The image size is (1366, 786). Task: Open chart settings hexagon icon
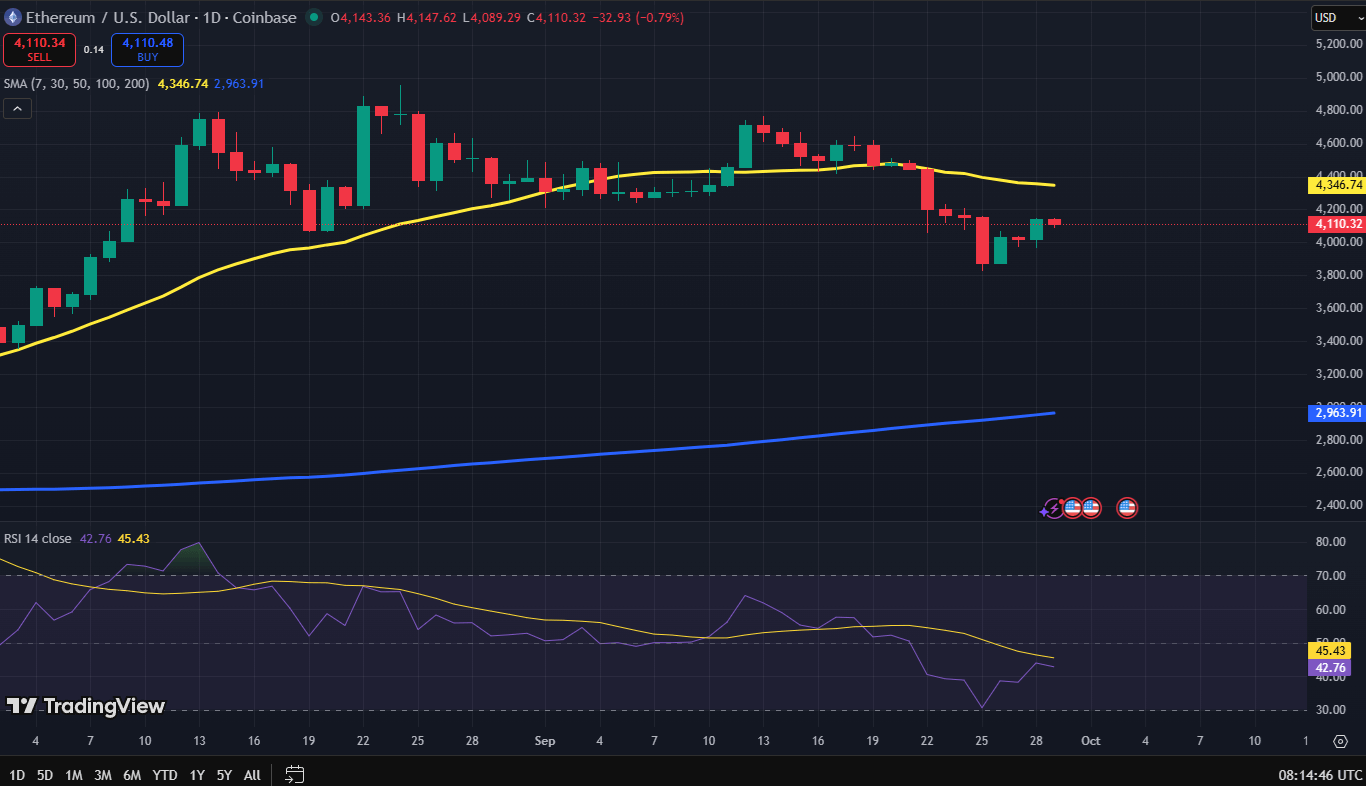tap(1340, 741)
